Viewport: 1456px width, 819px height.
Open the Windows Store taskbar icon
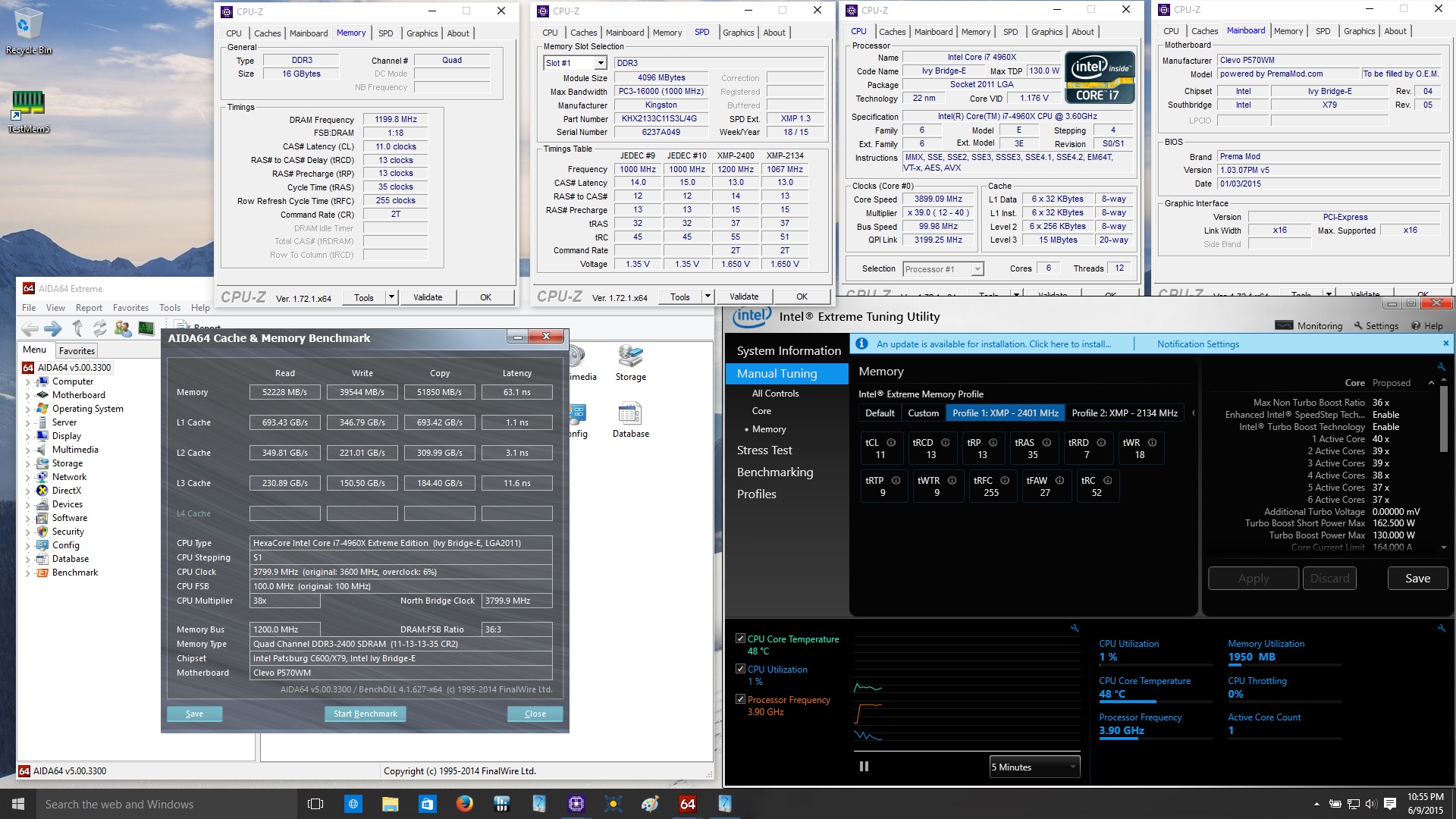point(427,804)
